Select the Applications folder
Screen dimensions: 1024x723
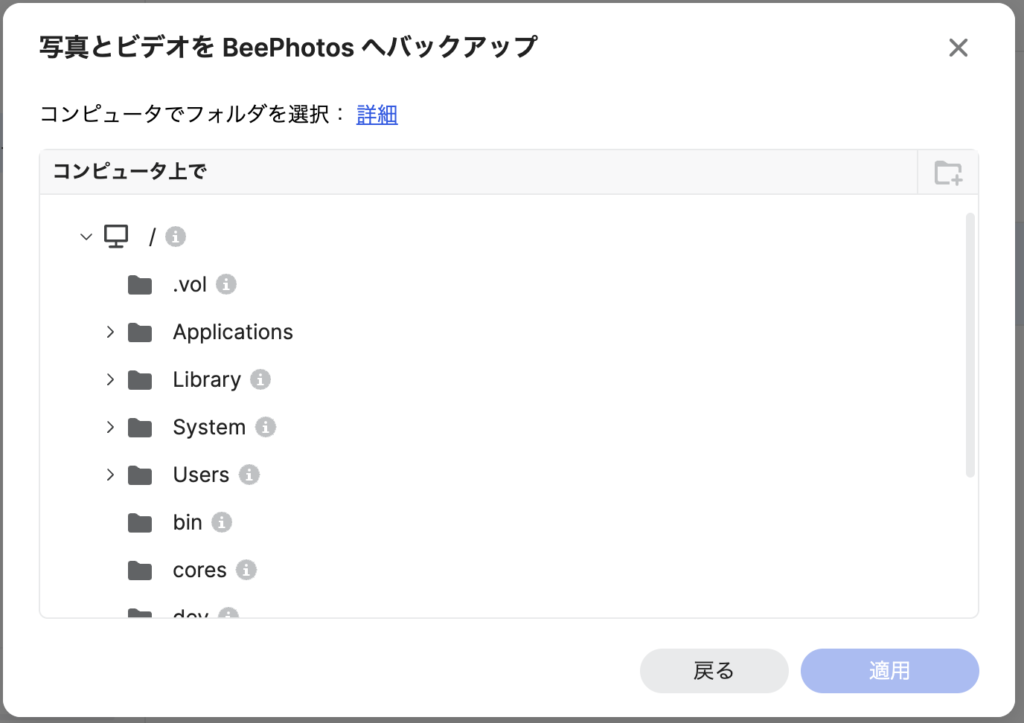(232, 332)
